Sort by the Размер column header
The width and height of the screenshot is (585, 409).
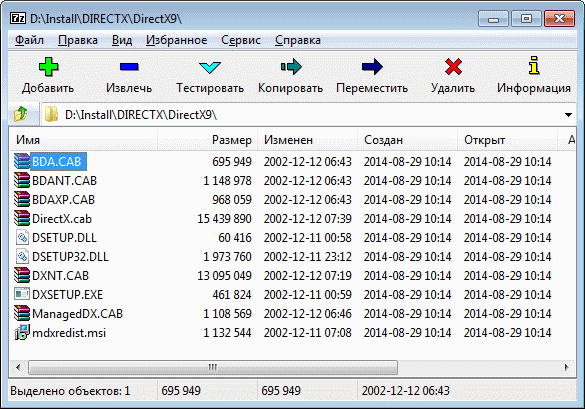click(207, 140)
